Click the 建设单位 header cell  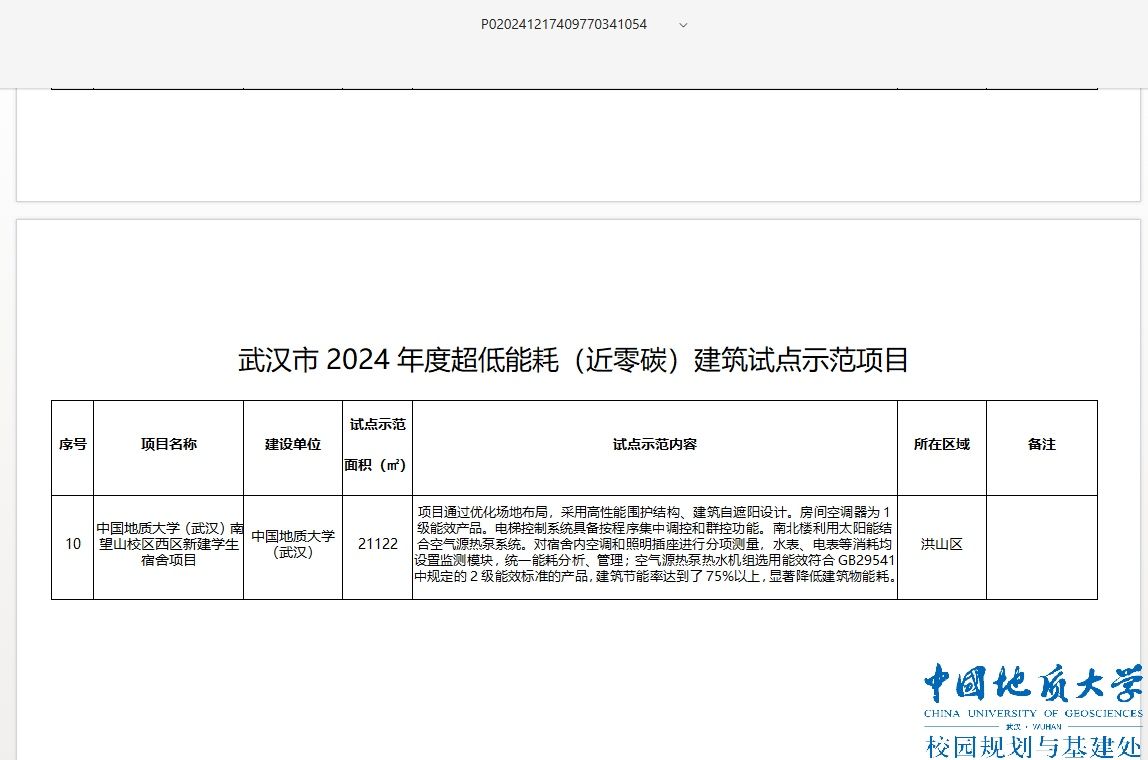292,447
